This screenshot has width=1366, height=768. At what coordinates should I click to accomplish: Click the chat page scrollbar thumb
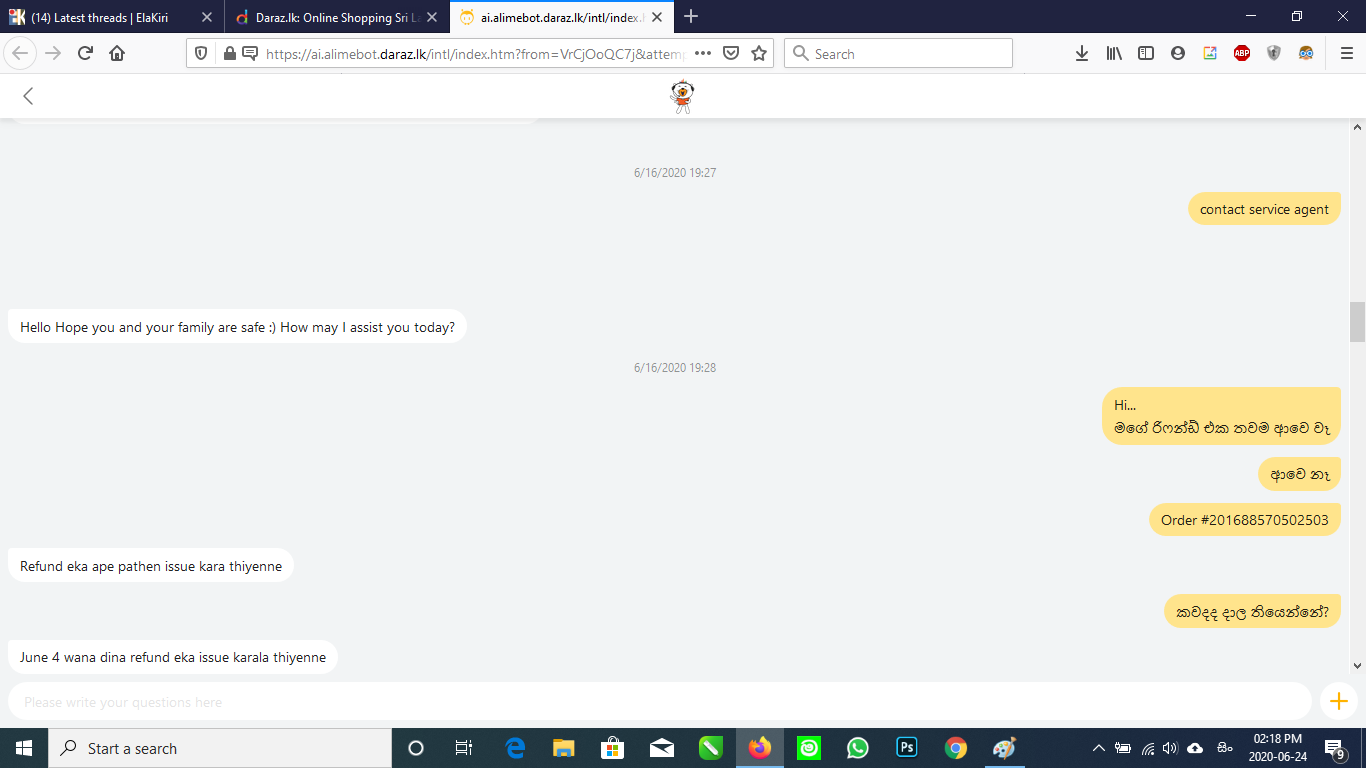pyautogui.click(x=1357, y=322)
